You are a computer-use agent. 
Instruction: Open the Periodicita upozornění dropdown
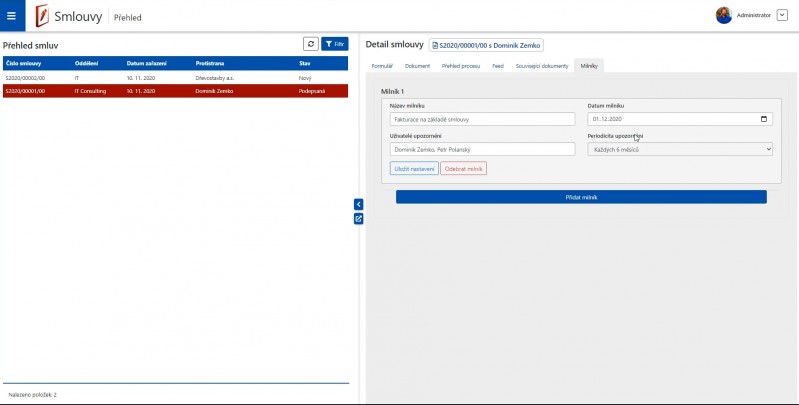tap(680, 149)
